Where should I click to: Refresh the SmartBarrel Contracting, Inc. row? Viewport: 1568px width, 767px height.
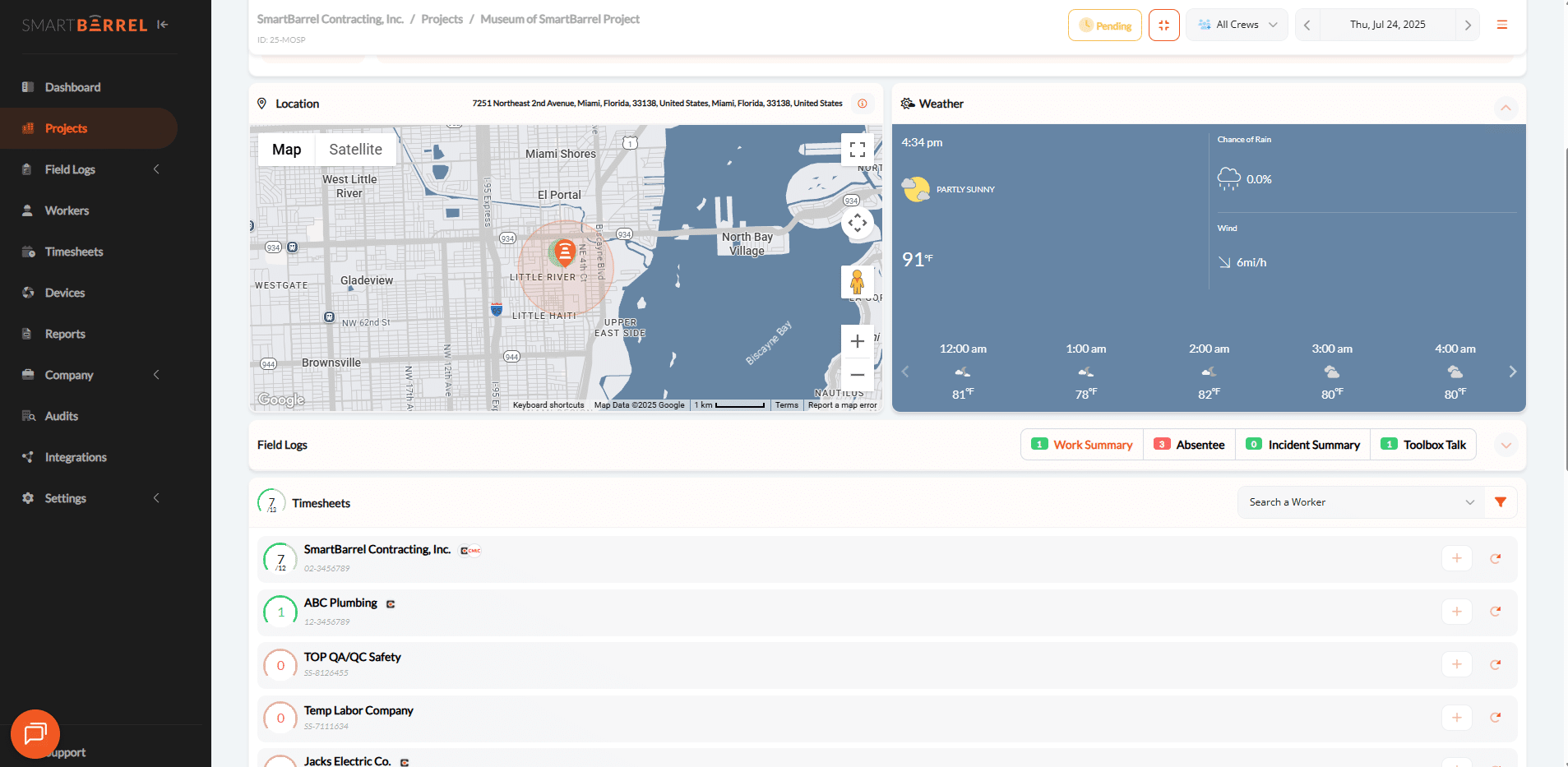(1496, 558)
